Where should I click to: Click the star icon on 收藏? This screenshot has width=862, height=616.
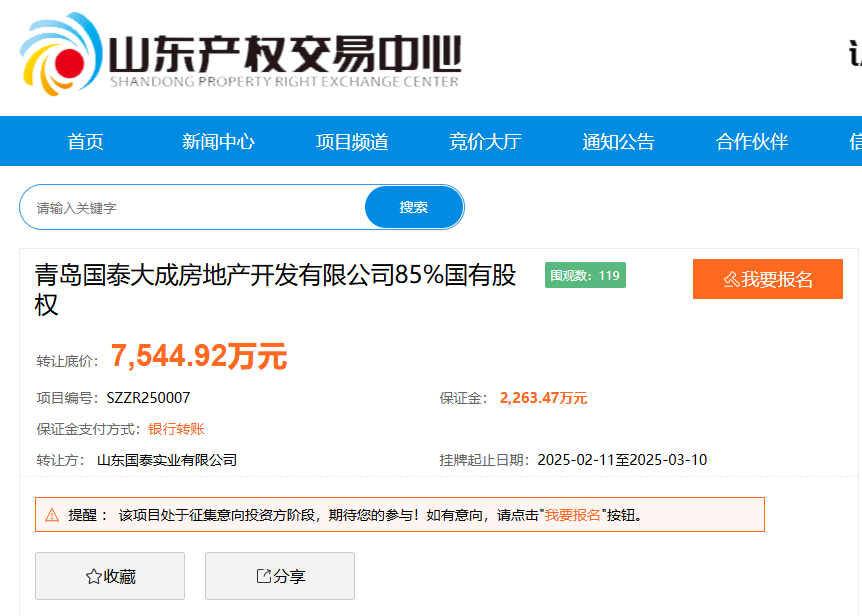tap(93, 576)
